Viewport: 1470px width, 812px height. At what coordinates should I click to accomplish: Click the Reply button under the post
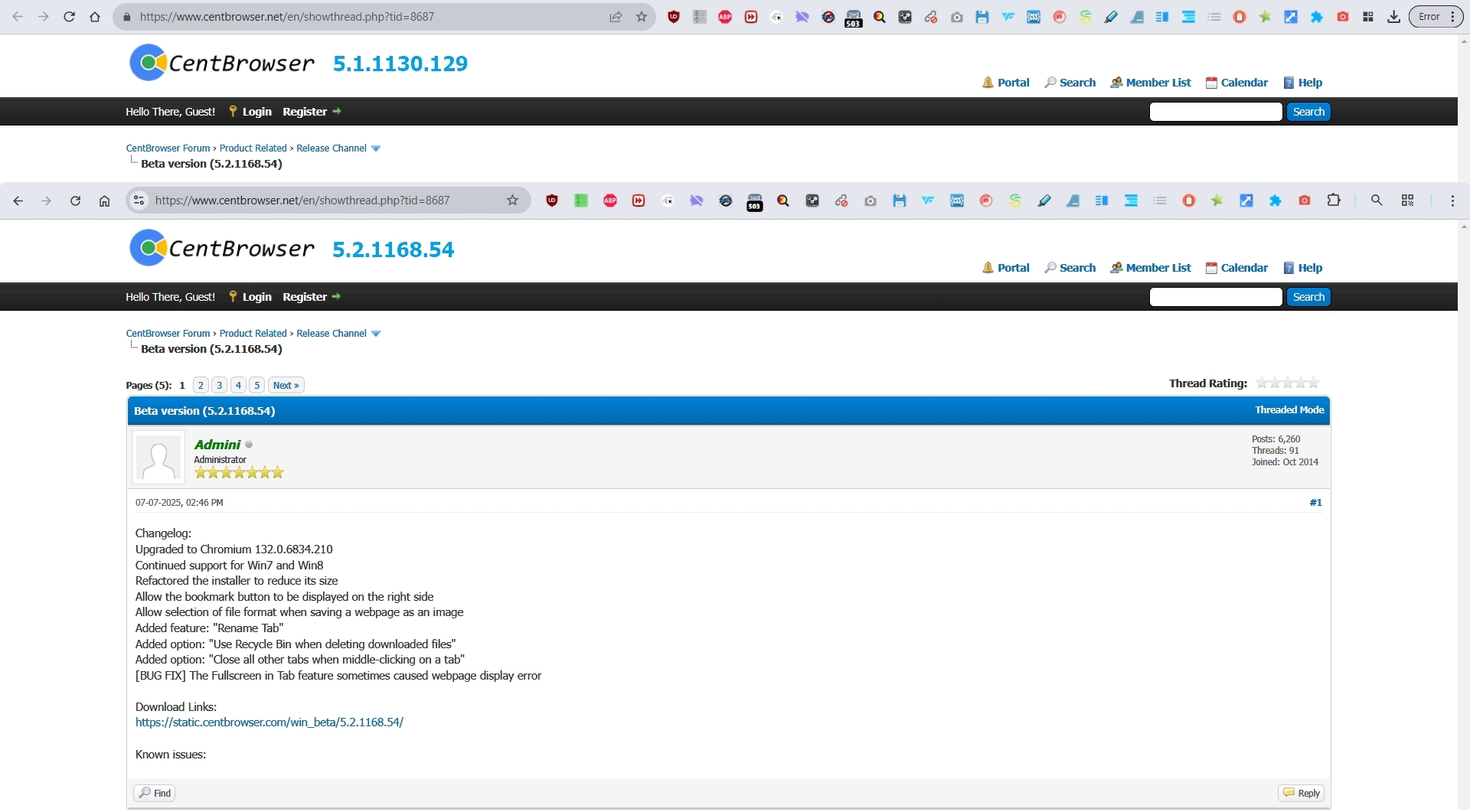click(1302, 793)
